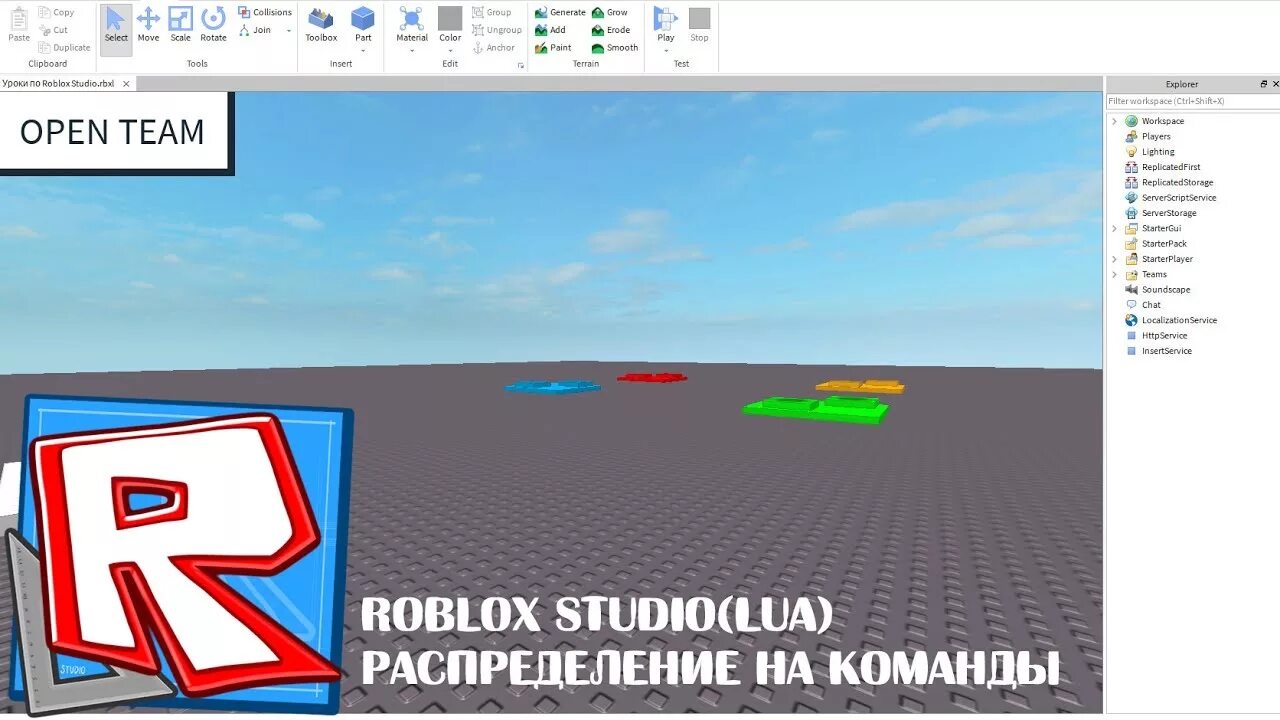The height and width of the screenshot is (720, 1280).
Task: Select Chat service in Explorer
Action: click(x=1151, y=305)
